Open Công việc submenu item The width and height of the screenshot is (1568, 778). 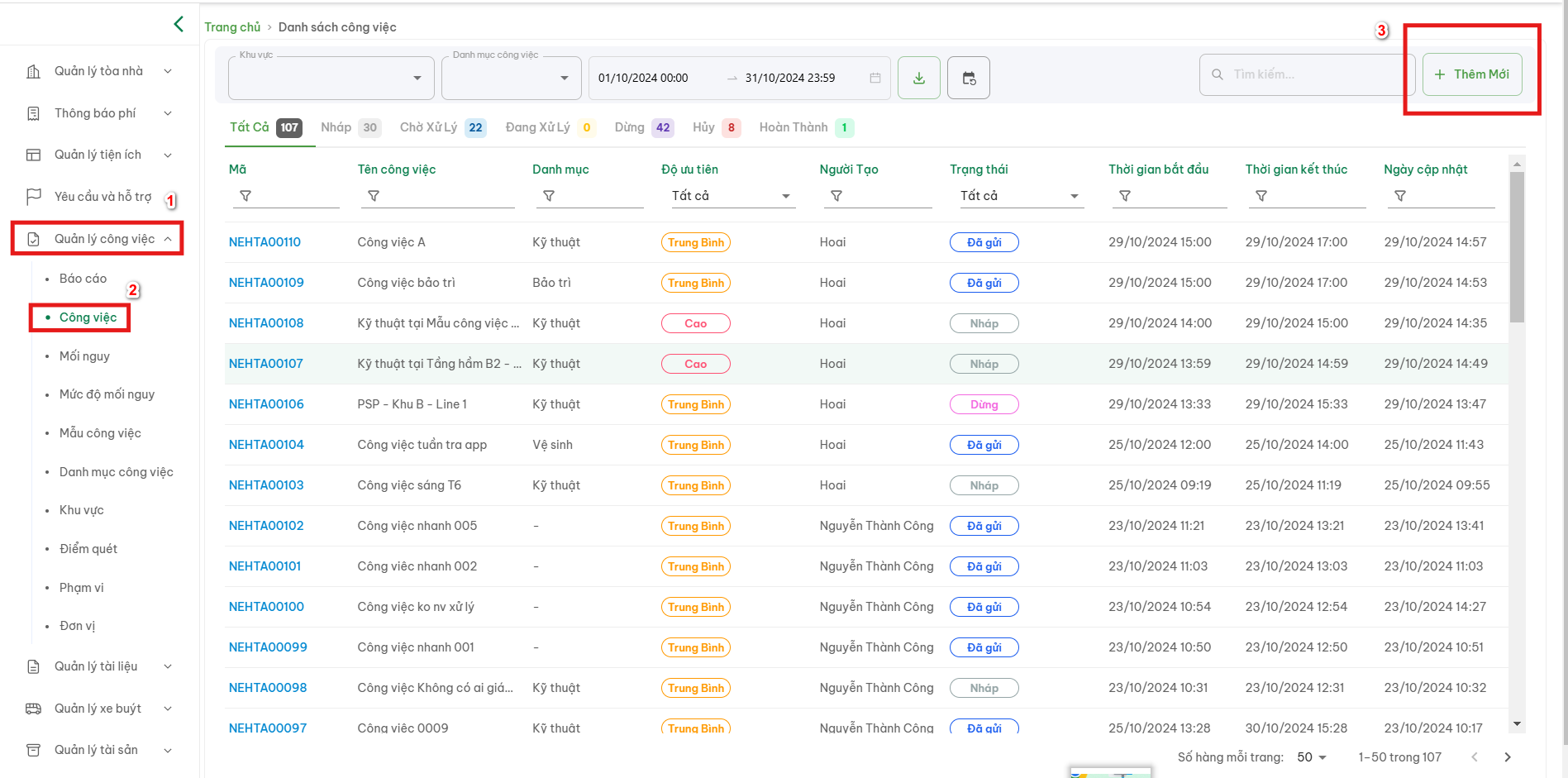(x=88, y=317)
